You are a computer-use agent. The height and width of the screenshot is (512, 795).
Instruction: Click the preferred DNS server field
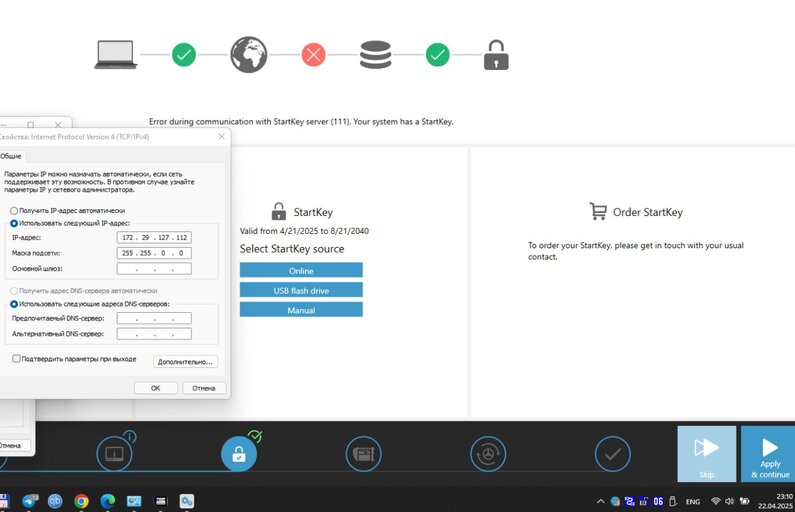point(154,318)
